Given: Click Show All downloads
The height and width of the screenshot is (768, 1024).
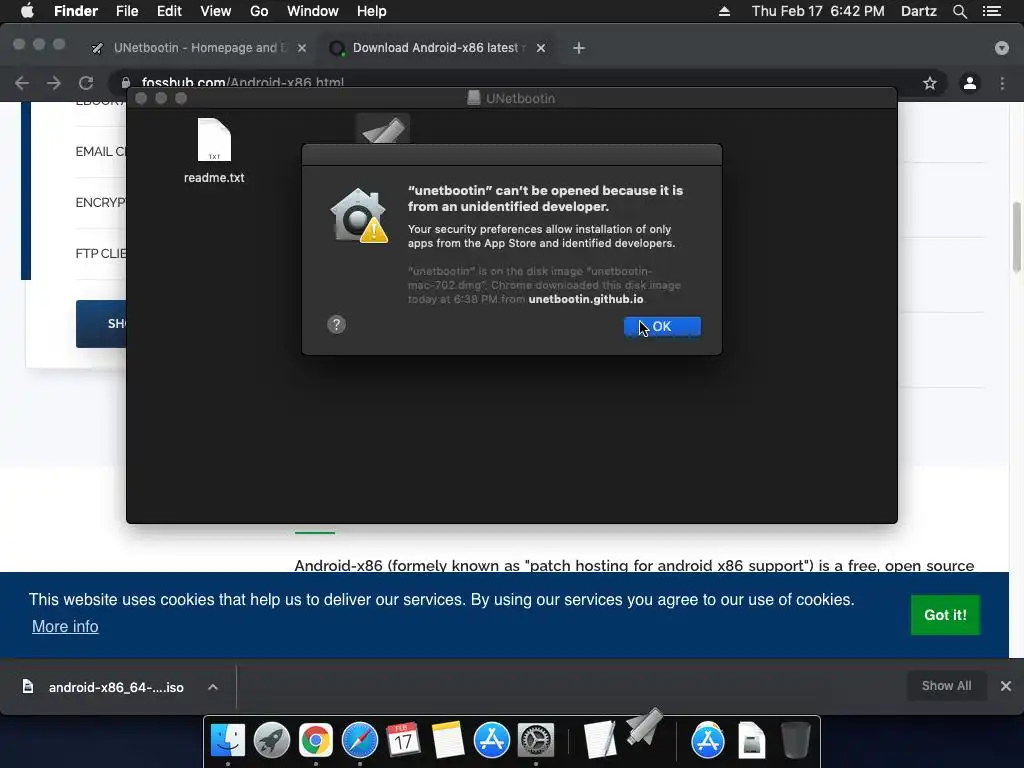Looking at the screenshot, I should (x=946, y=686).
